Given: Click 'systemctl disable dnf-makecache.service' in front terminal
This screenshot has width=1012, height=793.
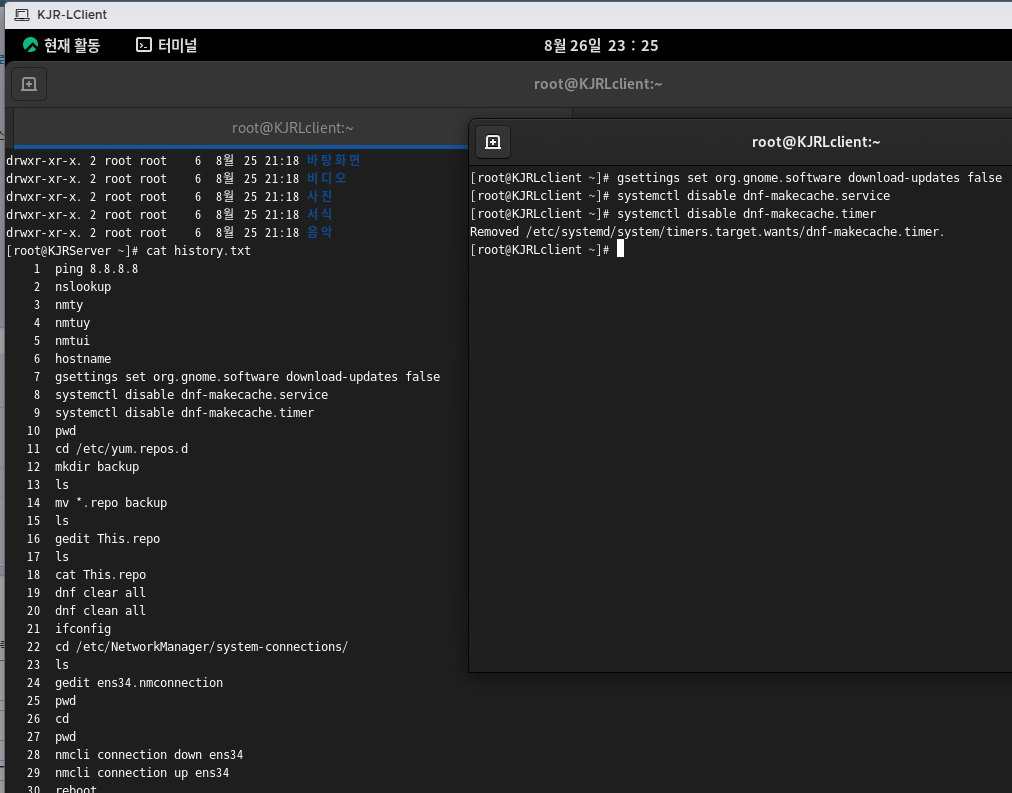Looking at the screenshot, I should click(753, 196).
